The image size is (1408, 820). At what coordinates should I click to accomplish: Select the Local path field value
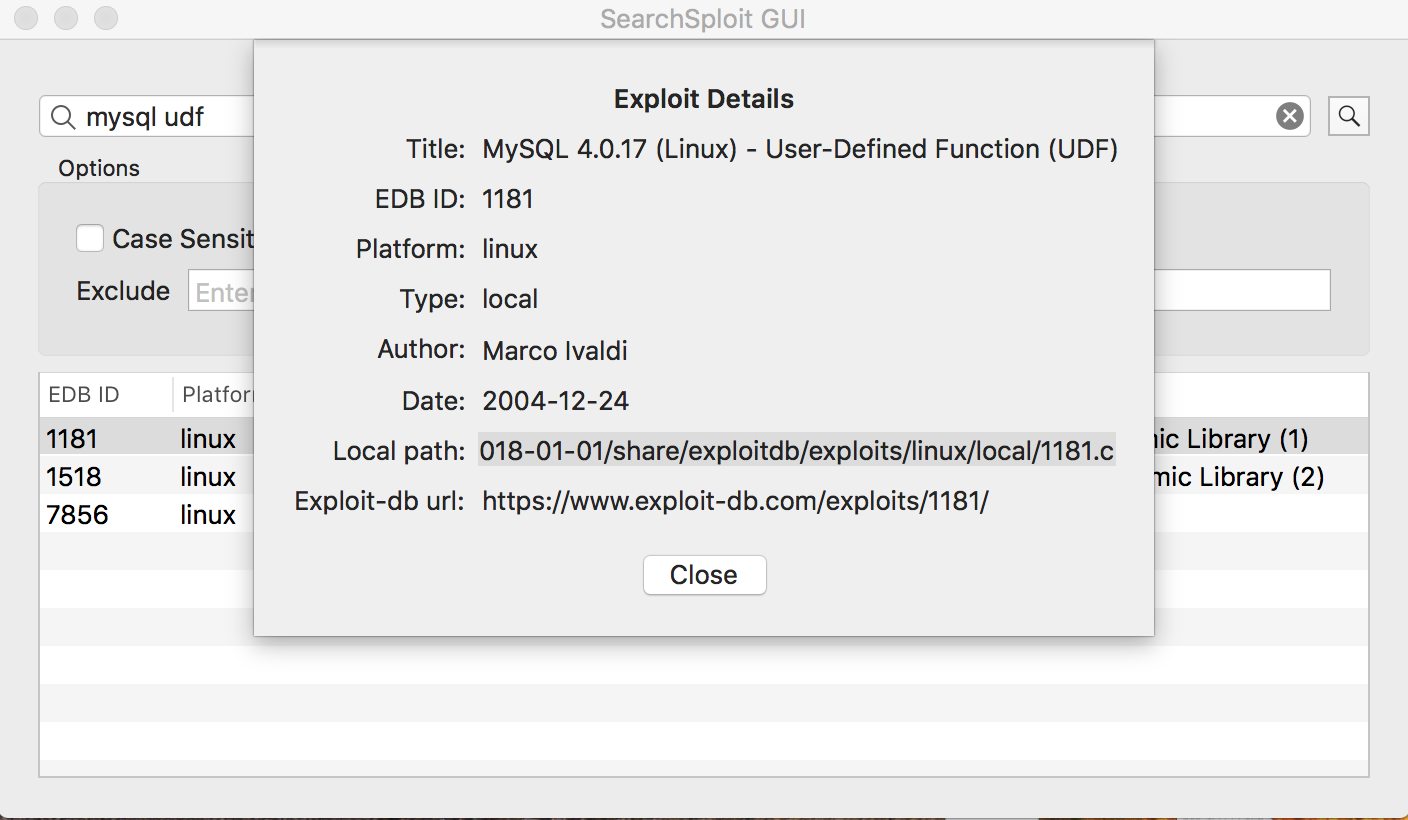tap(796, 451)
